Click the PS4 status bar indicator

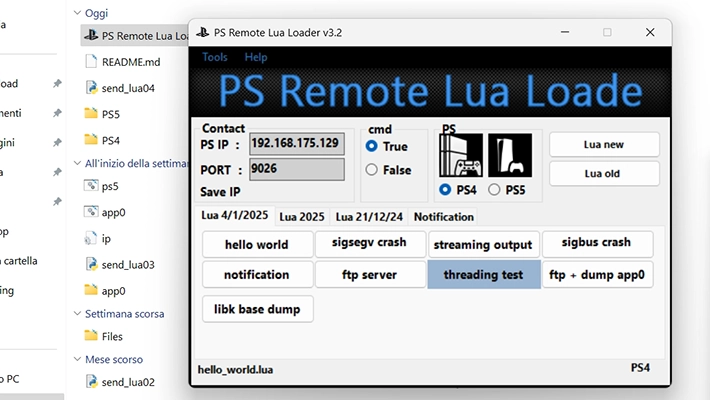[640, 367]
